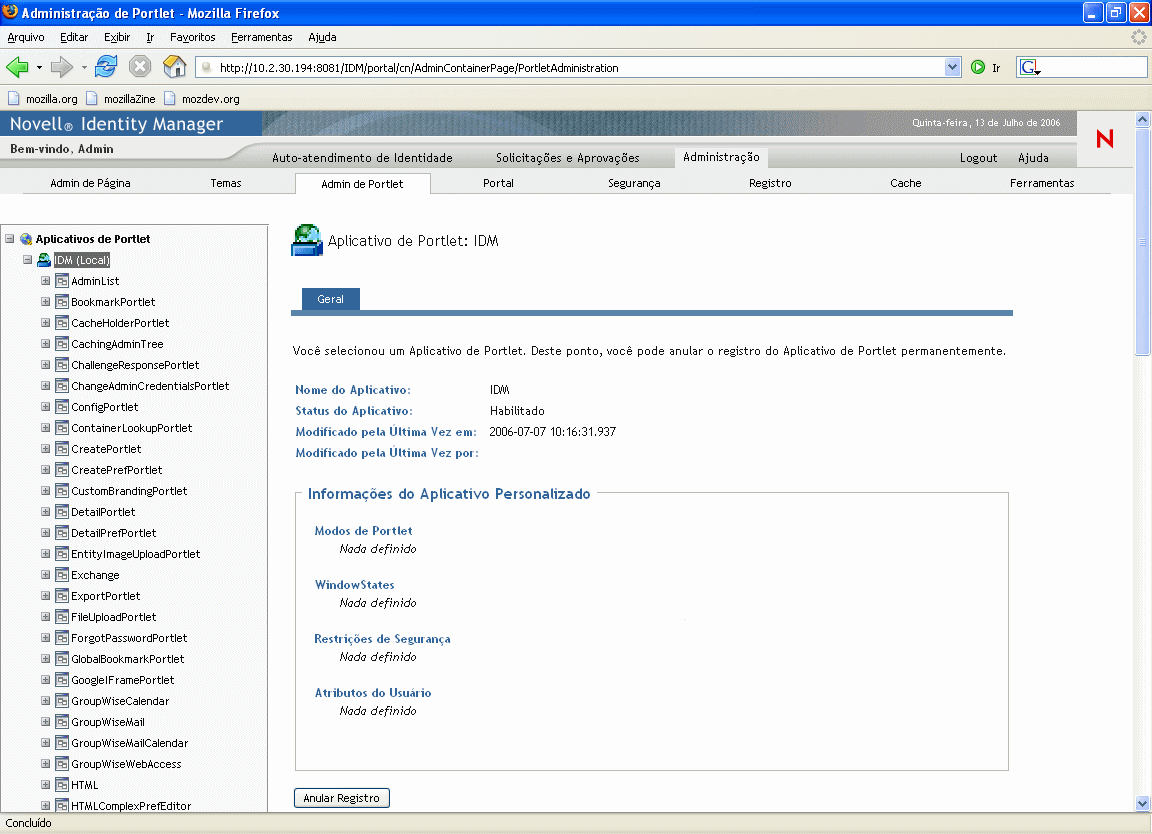Select the Temas tab

pyautogui.click(x=226, y=183)
